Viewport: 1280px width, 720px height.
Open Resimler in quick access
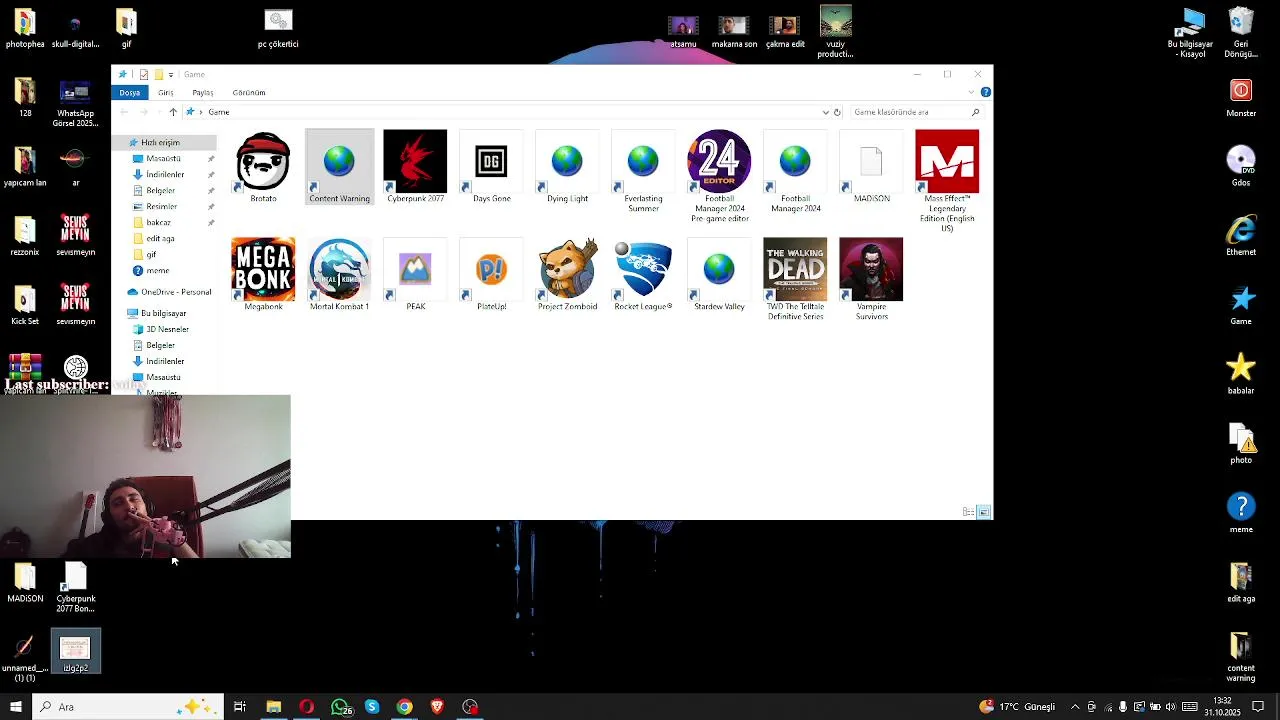pos(161,206)
